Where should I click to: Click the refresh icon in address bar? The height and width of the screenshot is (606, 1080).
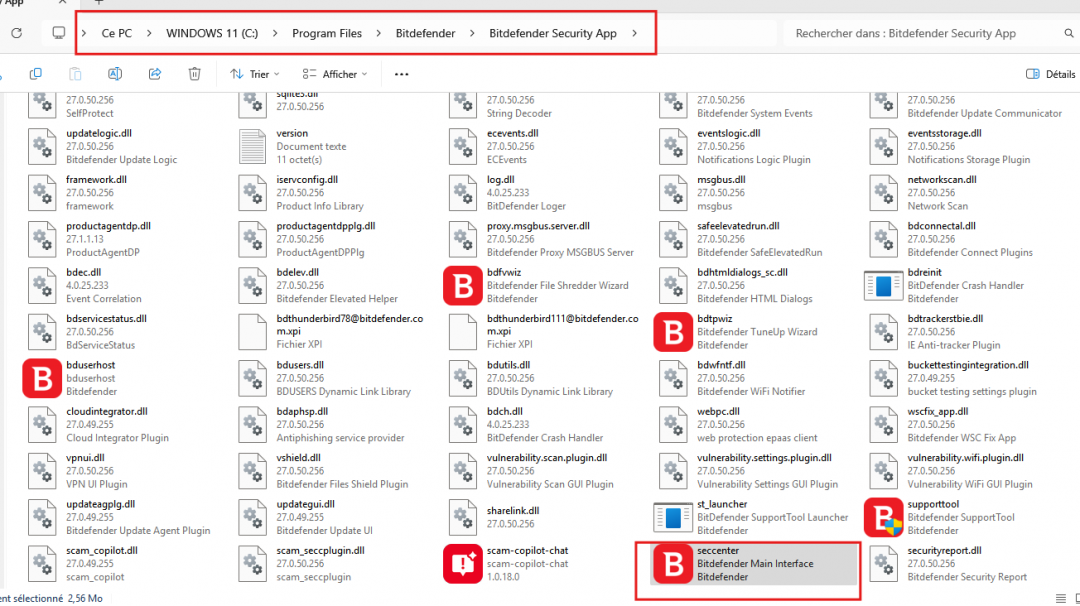(x=17, y=33)
